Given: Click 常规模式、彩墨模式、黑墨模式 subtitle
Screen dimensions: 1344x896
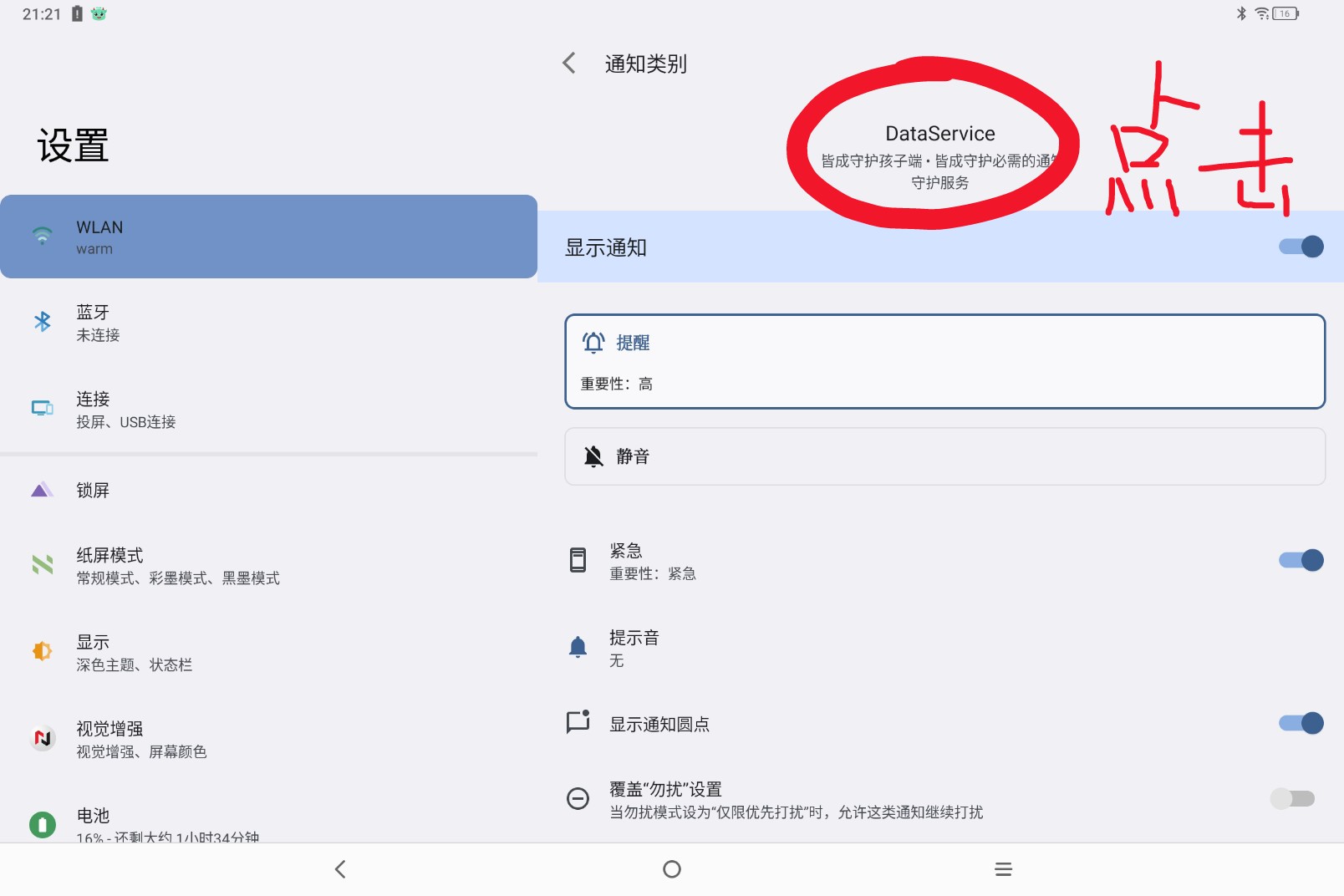Looking at the screenshot, I should (178, 578).
